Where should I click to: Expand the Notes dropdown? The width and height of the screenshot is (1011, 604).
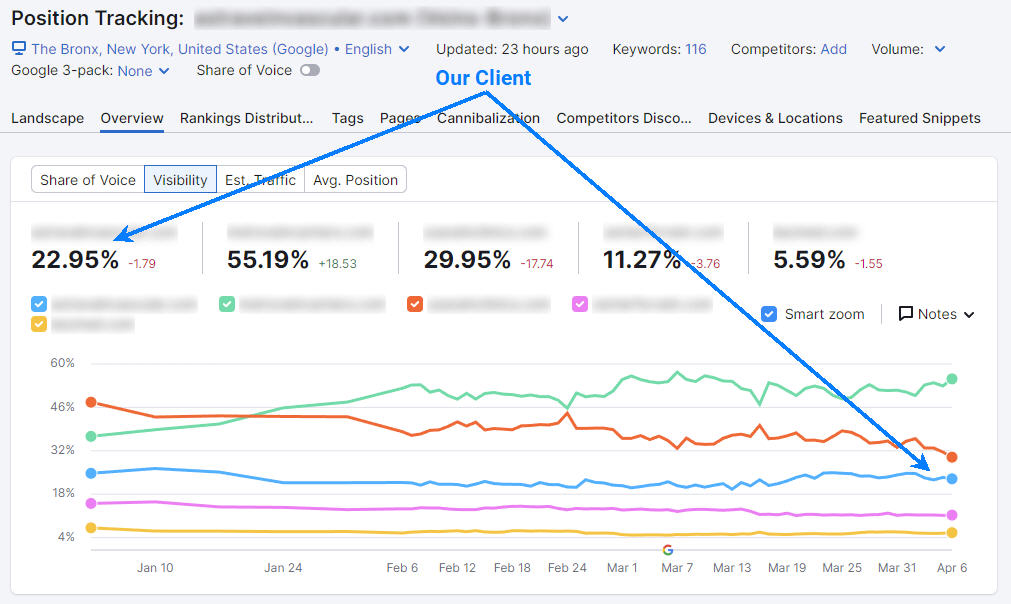tap(968, 314)
